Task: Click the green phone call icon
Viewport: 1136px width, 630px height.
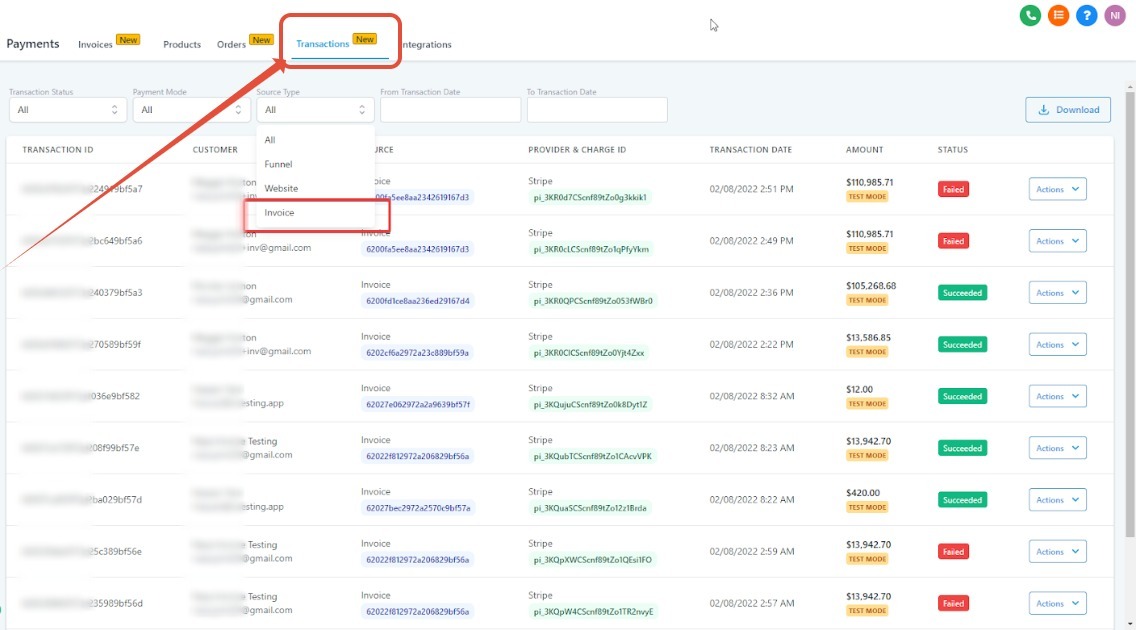Action: click(1030, 15)
